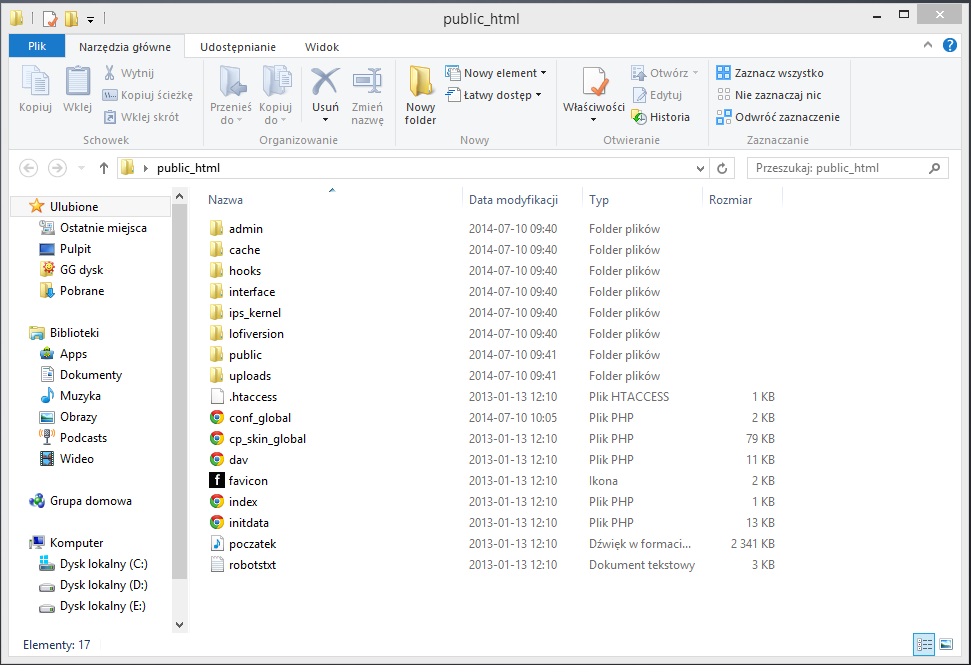972x672 pixels.
Task: Click the up-arrow navigation button
Action: (103, 168)
